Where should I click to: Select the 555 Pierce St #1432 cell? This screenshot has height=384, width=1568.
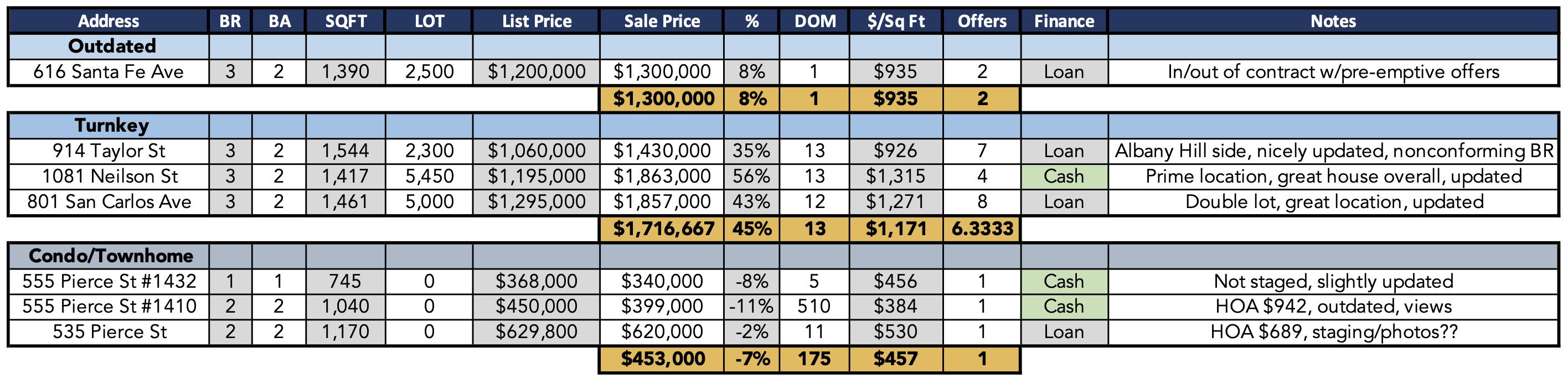click(109, 281)
